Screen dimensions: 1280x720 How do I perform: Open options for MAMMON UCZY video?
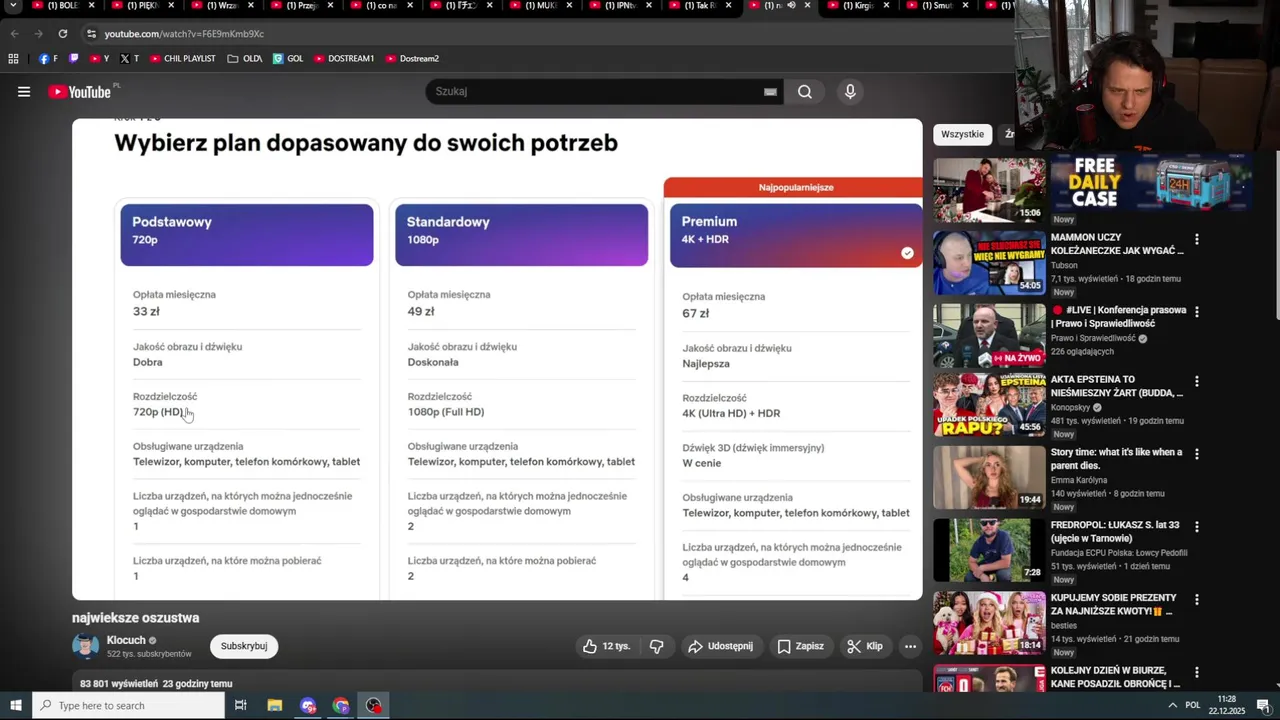[1196, 240]
